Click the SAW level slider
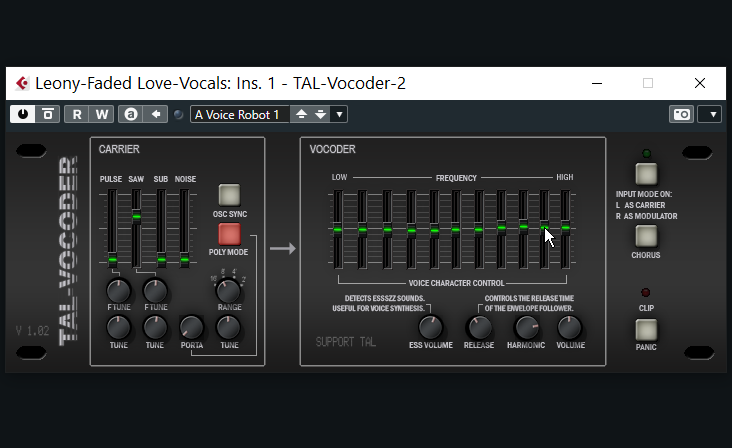The height and width of the screenshot is (448, 732). pyautogui.click(x=136, y=217)
